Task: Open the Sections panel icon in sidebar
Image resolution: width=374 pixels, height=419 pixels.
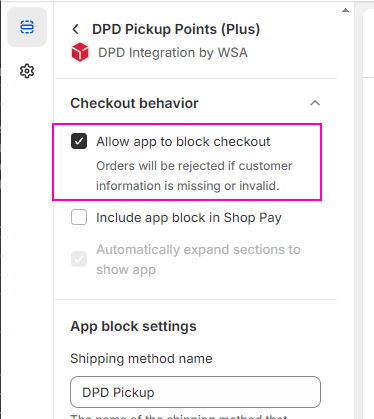Action: (27, 27)
